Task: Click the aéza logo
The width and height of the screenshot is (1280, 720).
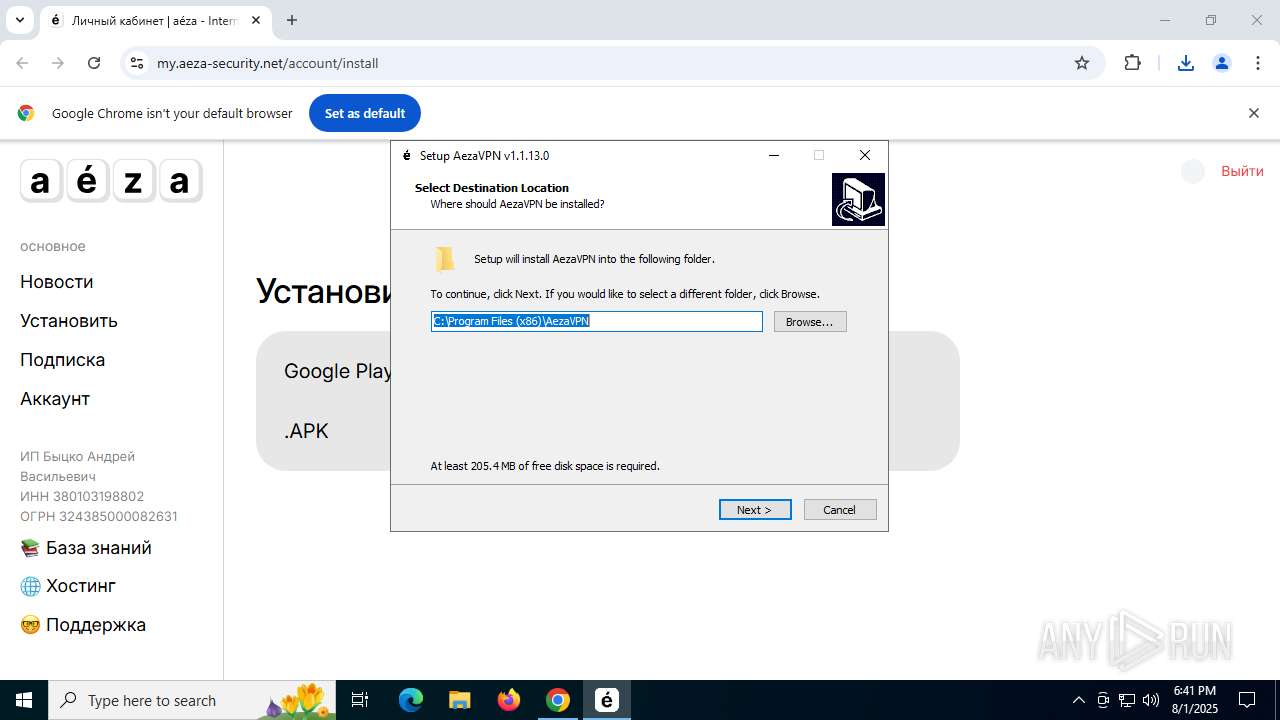Action: (111, 181)
